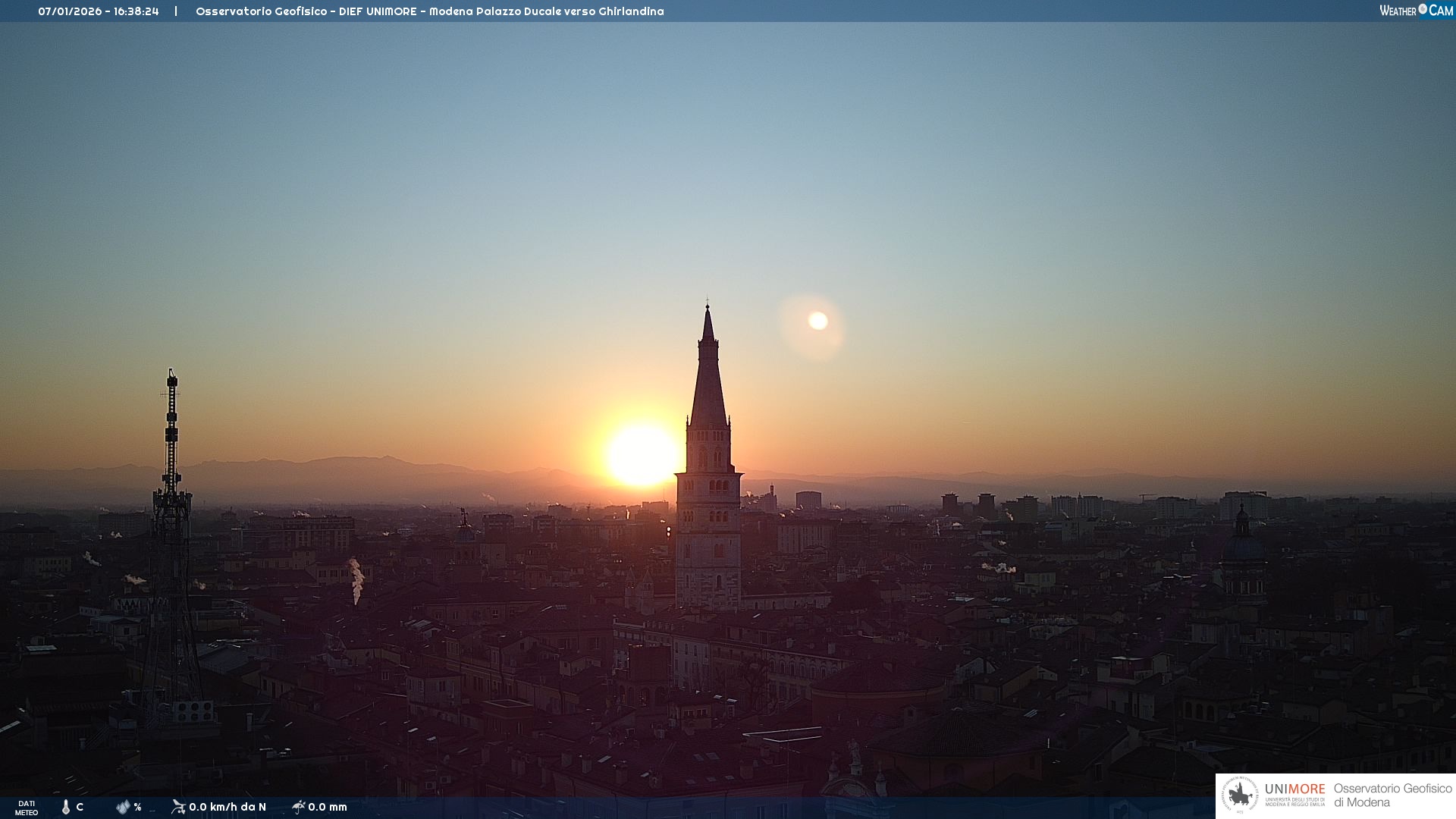Click the small lens flare spot
The image size is (1456, 819).
817,321
